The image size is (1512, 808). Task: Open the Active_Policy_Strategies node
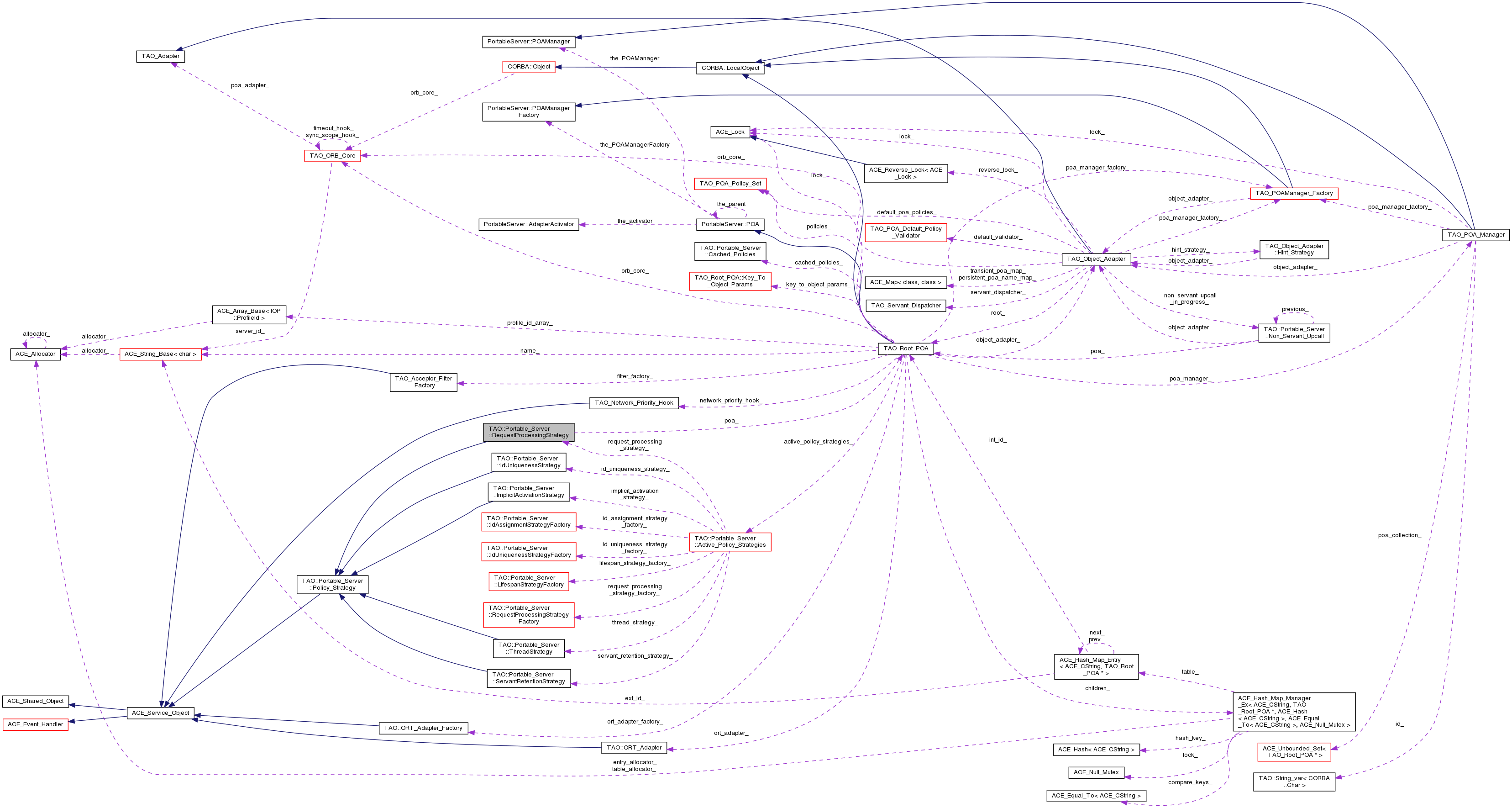[x=730, y=542]
